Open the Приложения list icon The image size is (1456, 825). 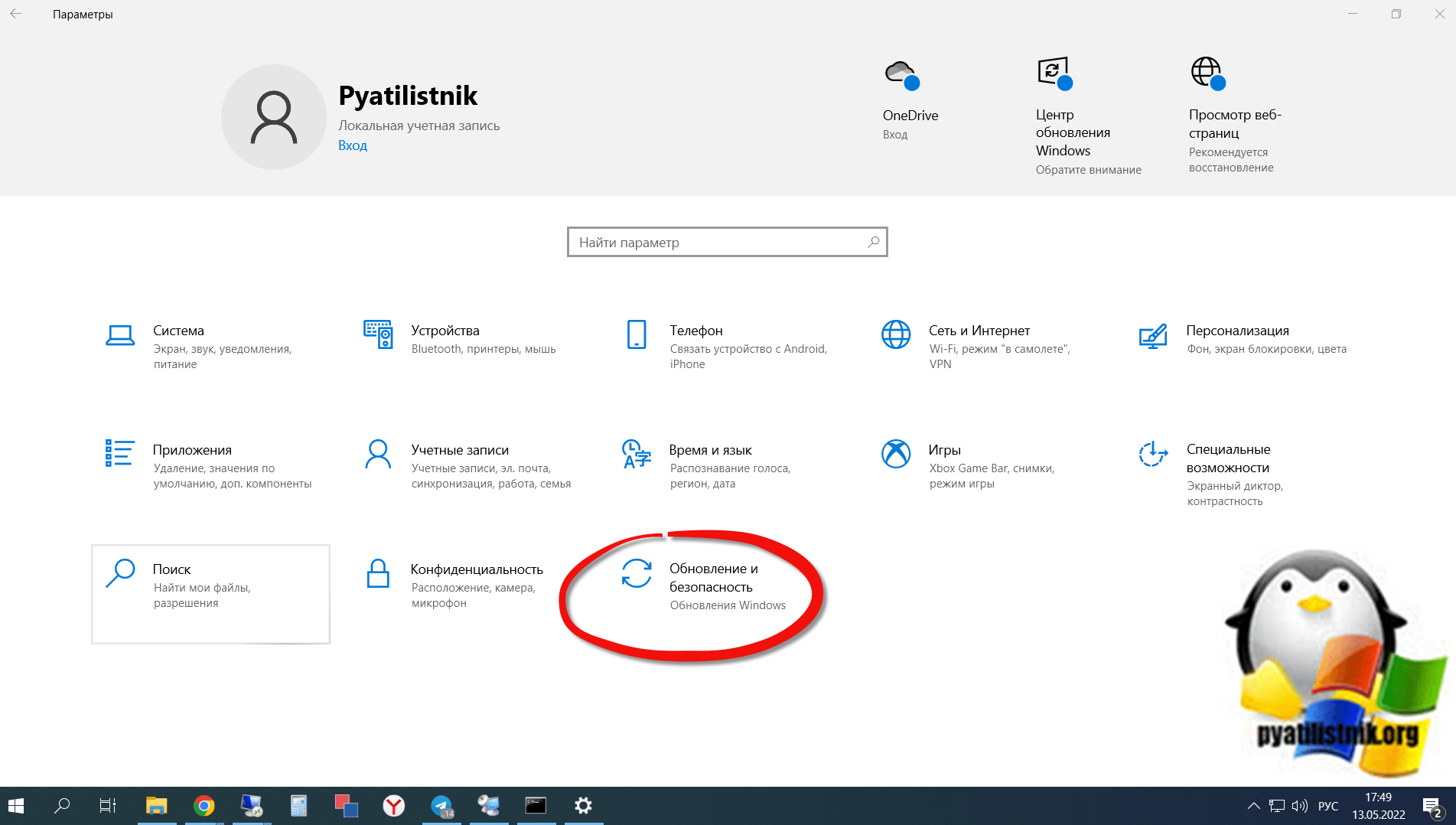120,453
